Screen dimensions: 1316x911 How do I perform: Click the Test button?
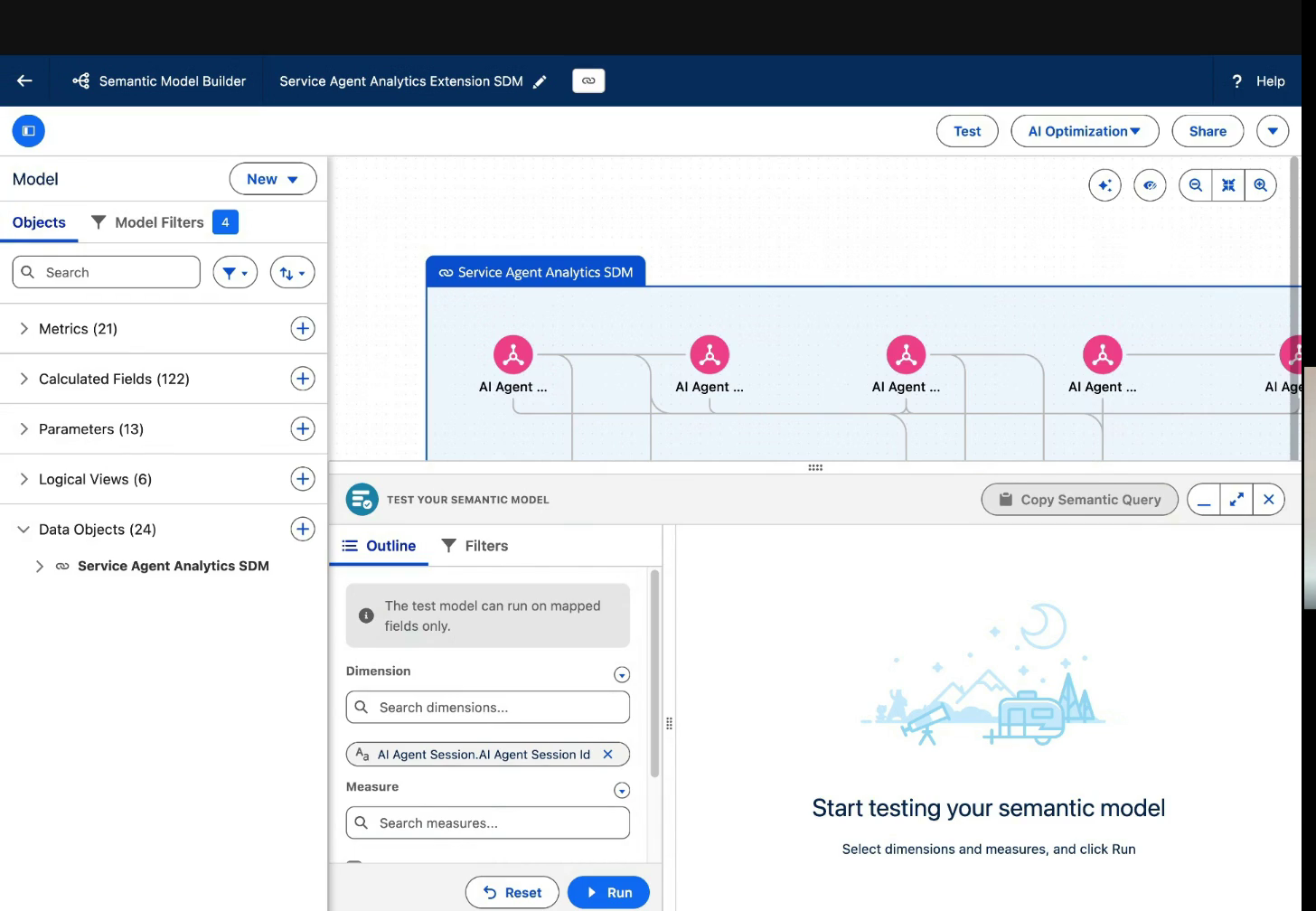(x=967, y=131)
